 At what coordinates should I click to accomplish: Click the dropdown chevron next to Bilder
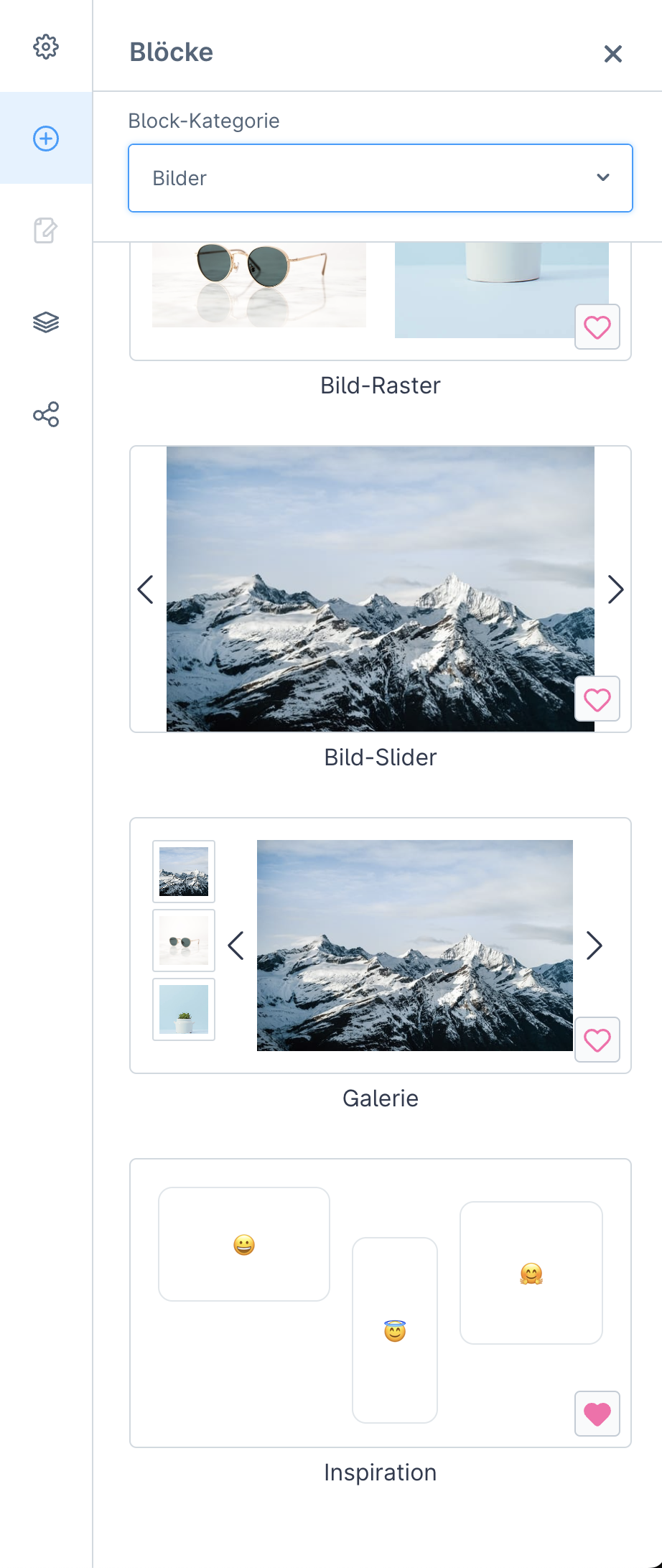click(603, 177)
